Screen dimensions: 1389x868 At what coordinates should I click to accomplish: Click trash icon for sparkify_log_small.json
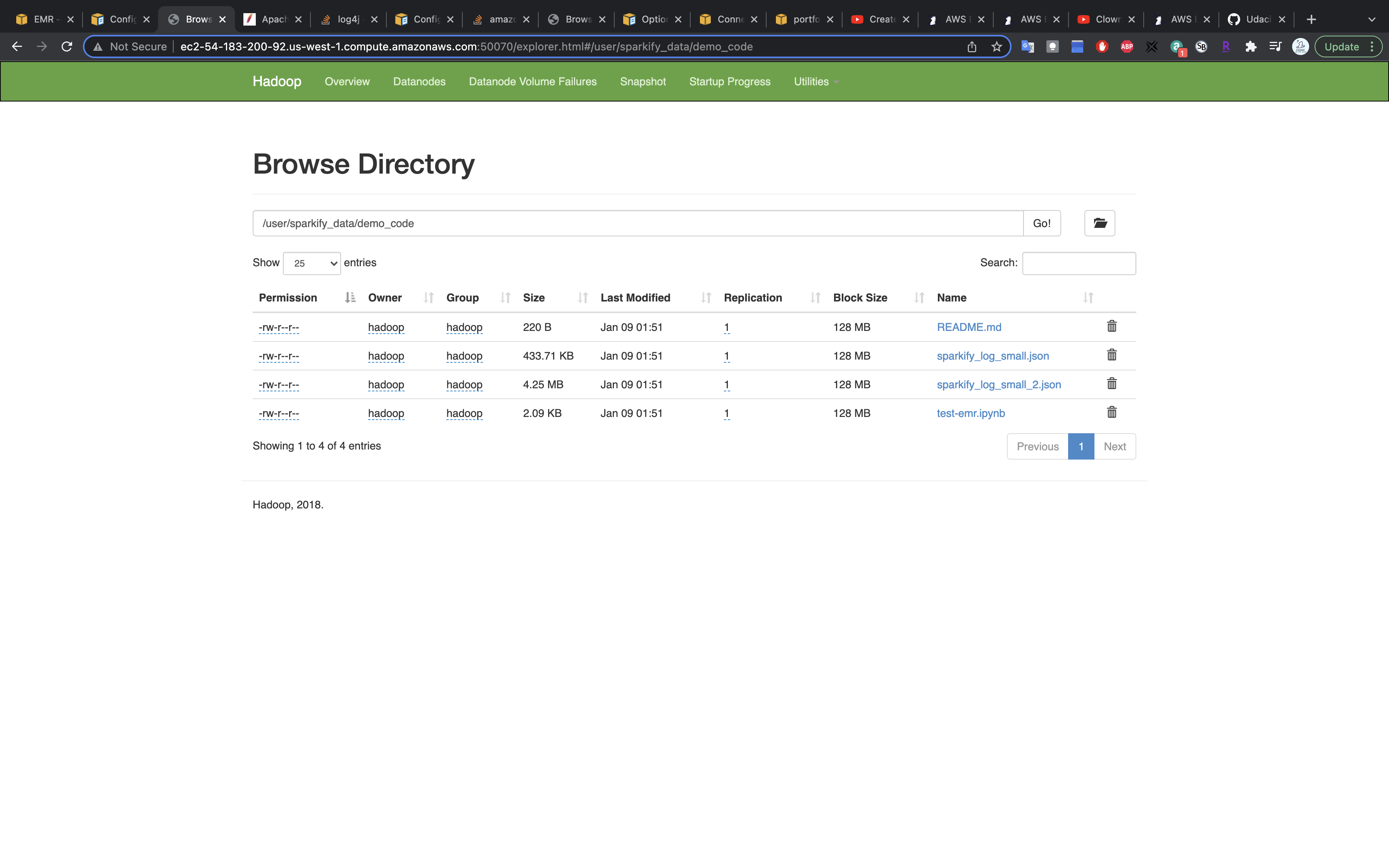click(x=1111, y=355)
